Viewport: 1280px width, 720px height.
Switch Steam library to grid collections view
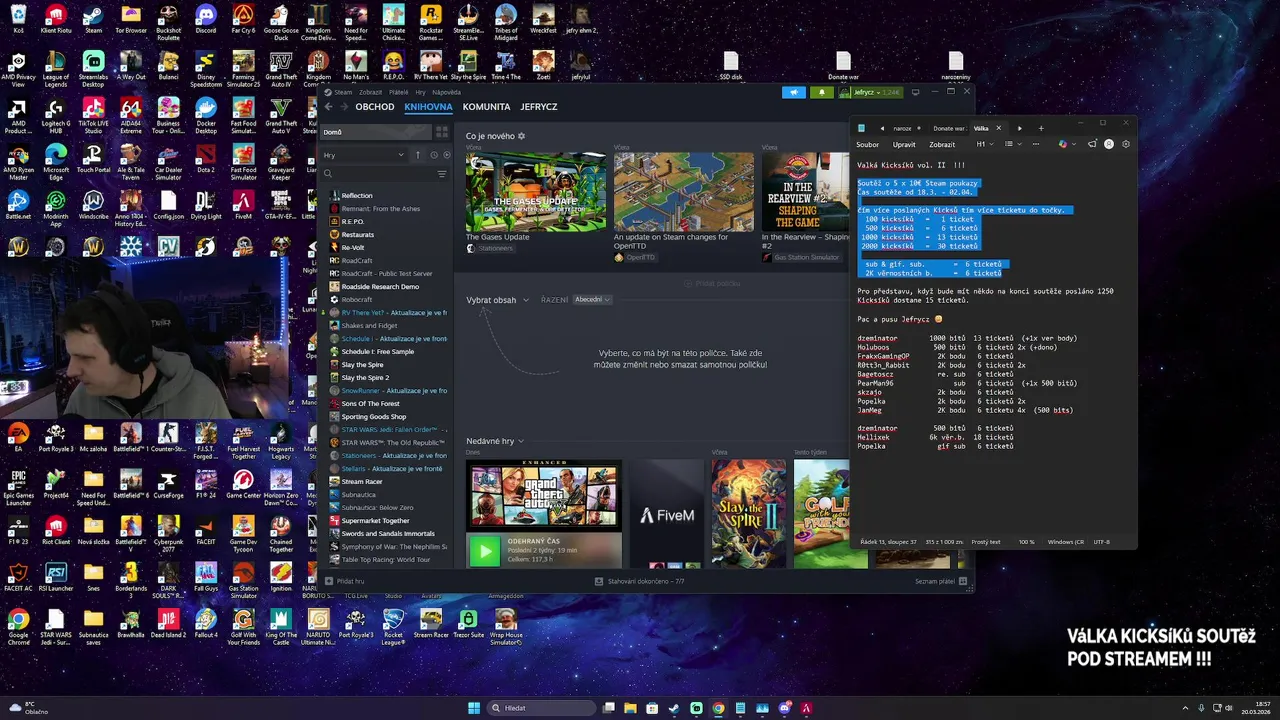[441, 131]
